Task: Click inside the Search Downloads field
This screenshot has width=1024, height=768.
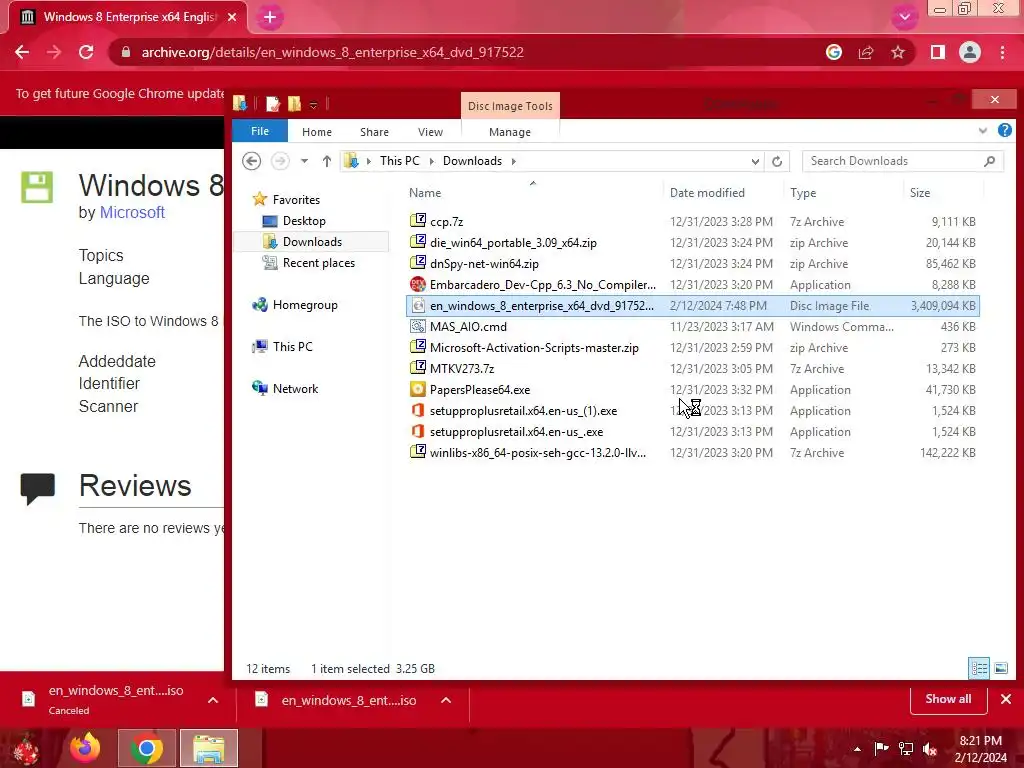Action: point(903,161)
